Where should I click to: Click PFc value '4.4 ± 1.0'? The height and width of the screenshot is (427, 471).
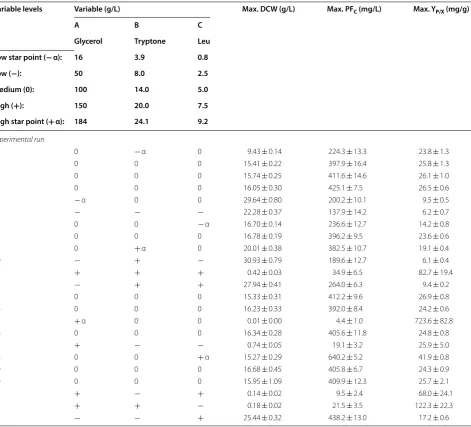[349, 321]
